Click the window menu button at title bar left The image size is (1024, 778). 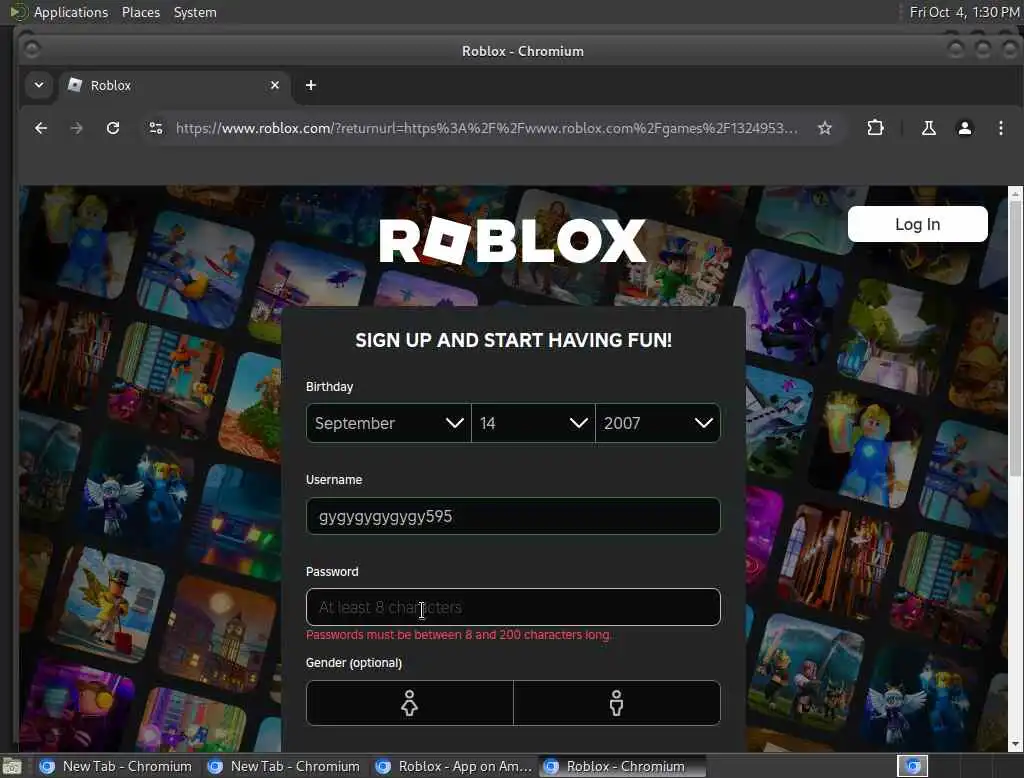click(x=31, y=49)
